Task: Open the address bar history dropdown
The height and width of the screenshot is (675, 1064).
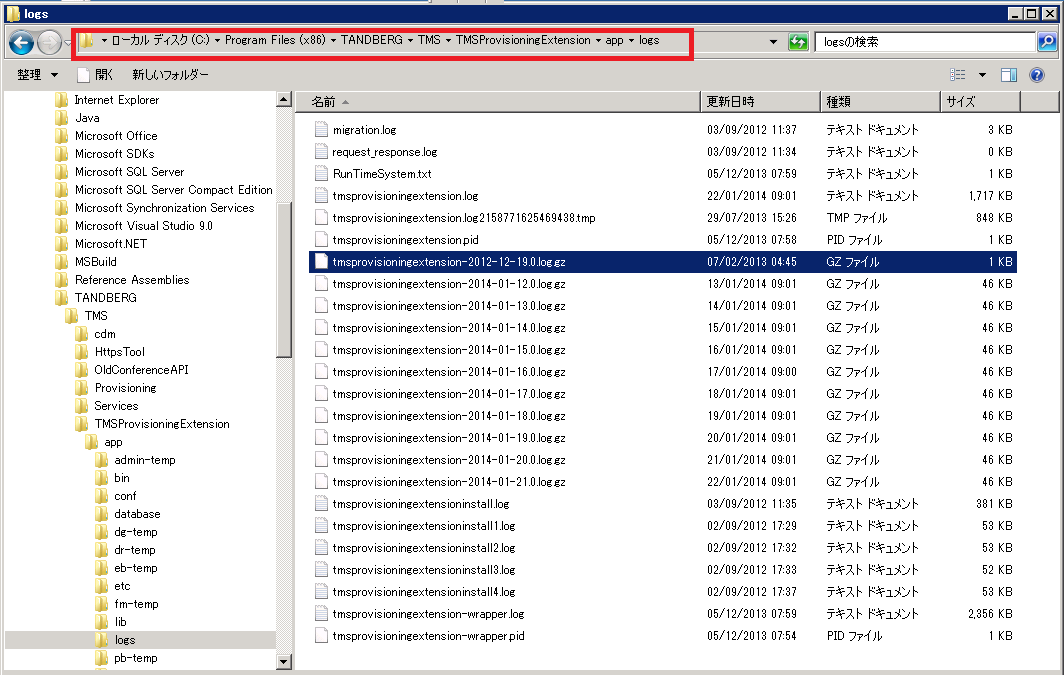Action: pos(773,42)
